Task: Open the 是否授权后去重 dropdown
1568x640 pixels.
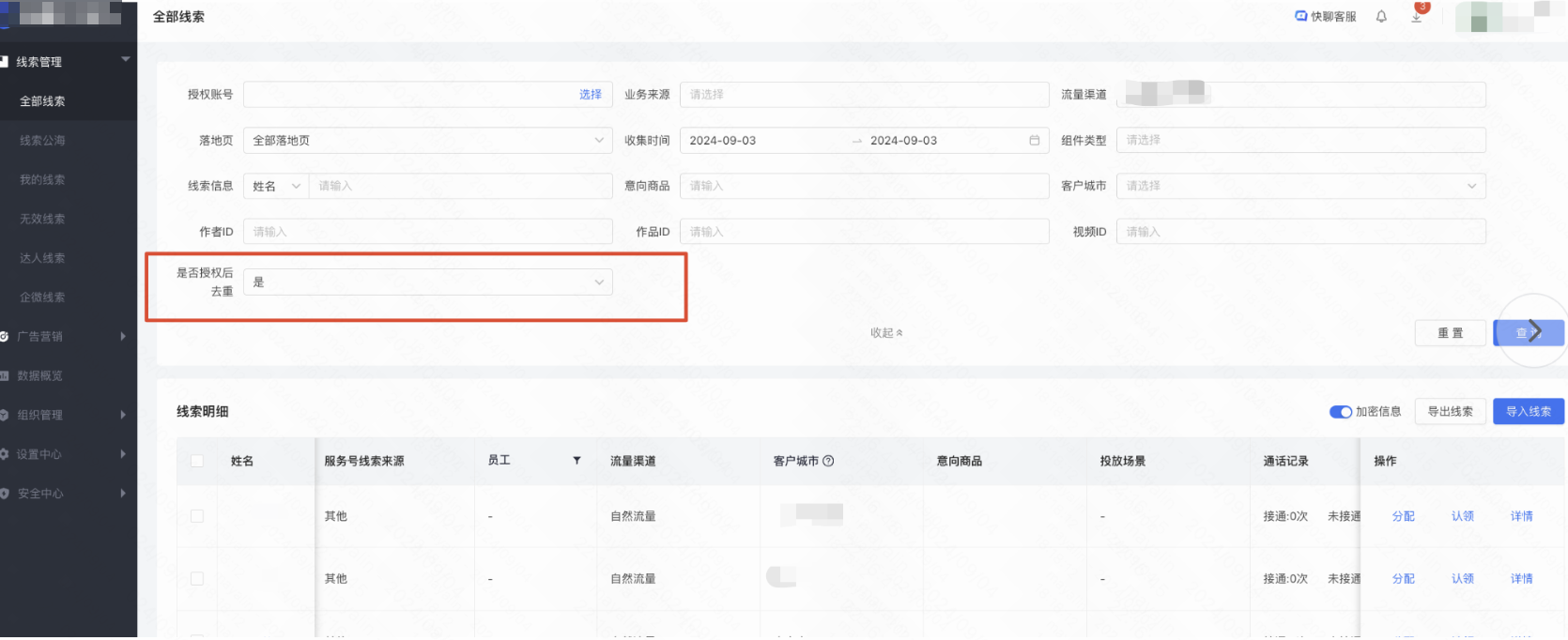Action: 427,282
